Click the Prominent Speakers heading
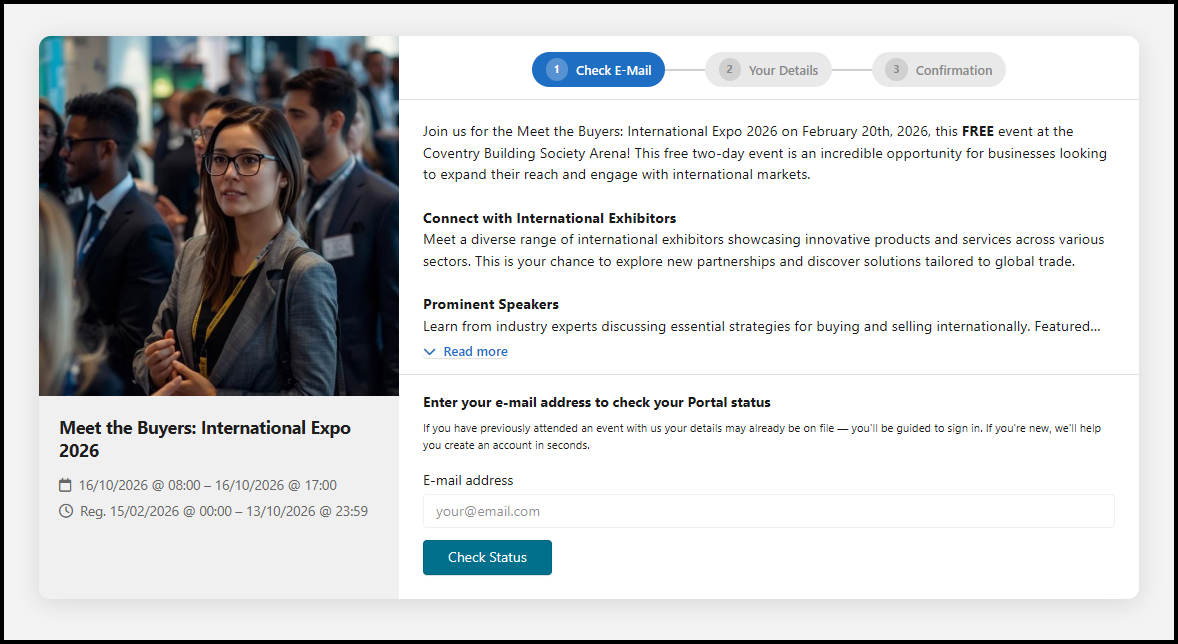 (x=491, y=304)
